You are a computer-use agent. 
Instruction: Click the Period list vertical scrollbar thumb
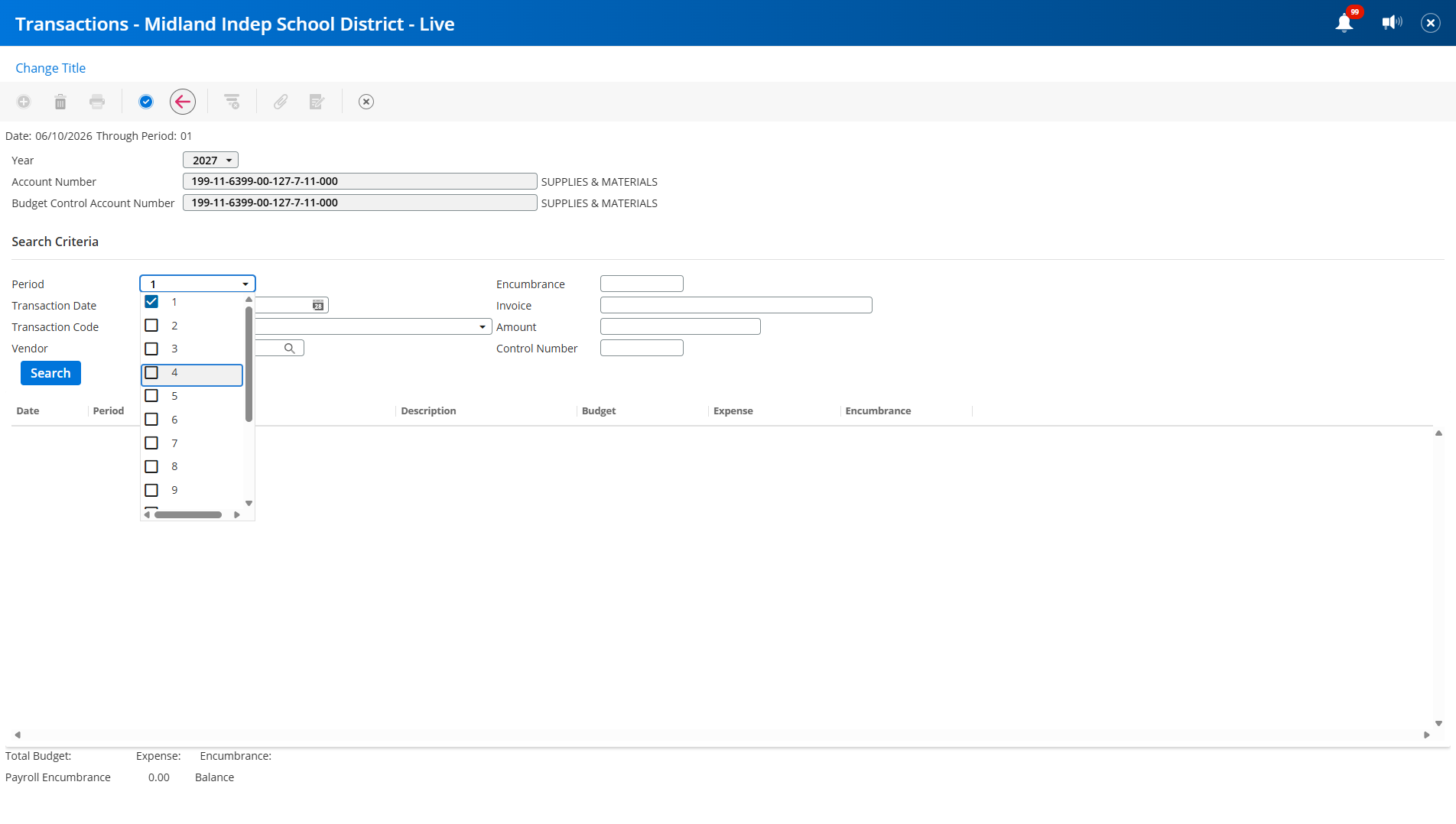coord(249,364)
